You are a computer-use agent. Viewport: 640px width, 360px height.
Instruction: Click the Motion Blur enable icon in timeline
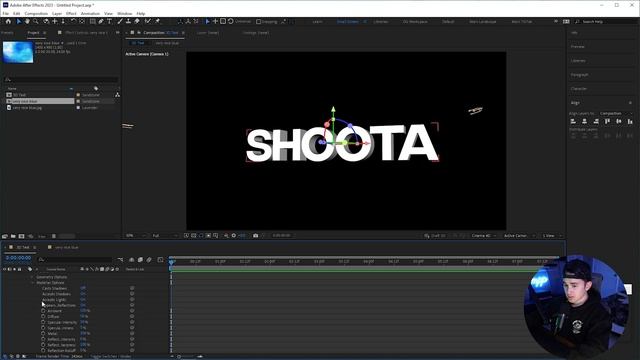click(x=149, y=260)
